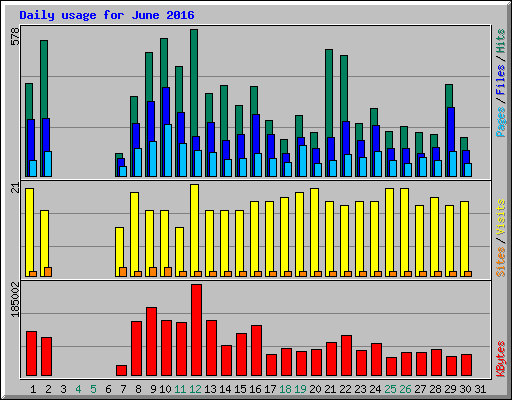The width and height of the screenshot is (512, 400).
Task: Click day 16 on the x-axis
Action: (255, 389)
